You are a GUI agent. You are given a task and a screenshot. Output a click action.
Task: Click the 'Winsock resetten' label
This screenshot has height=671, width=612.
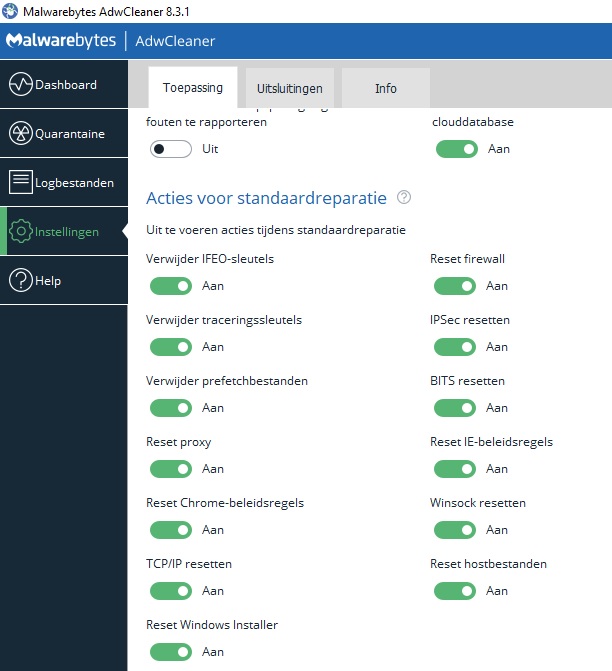click(478, 503)
